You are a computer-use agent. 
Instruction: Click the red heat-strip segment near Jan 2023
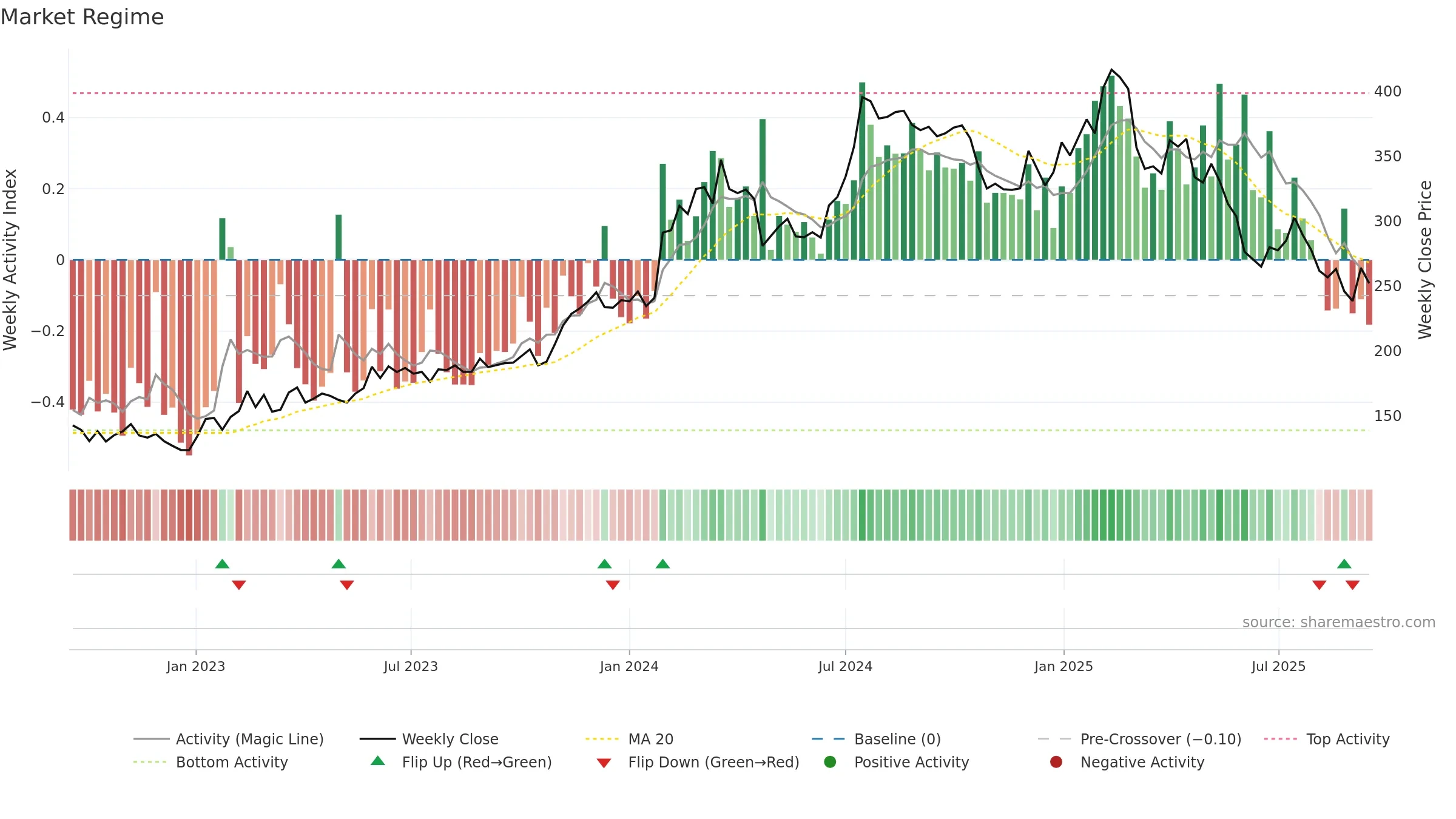click(x=197, y=515)
